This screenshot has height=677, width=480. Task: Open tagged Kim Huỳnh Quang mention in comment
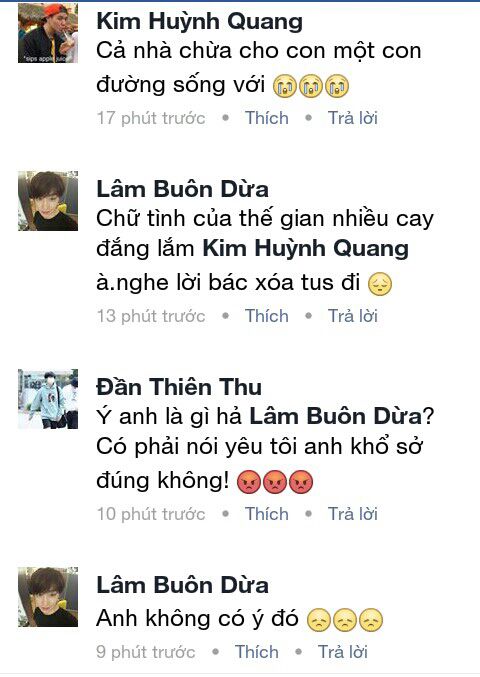coord(306,249)
